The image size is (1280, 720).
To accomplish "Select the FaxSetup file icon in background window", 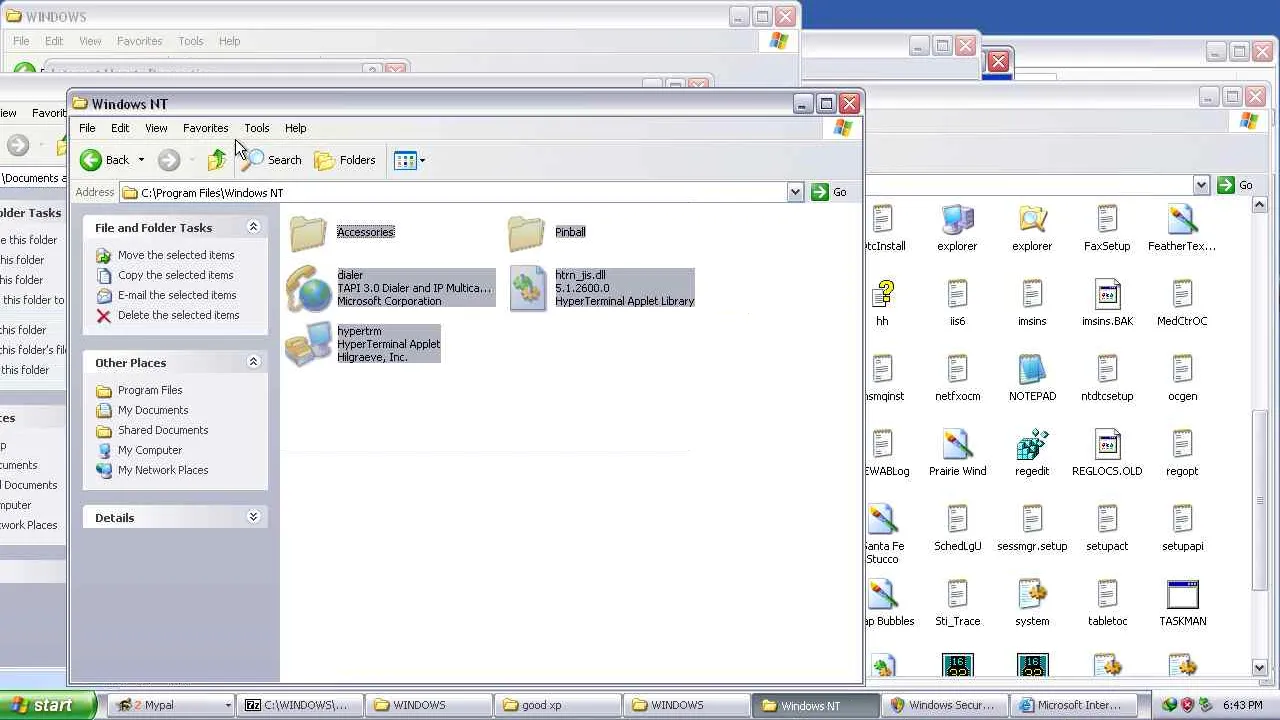I will (x=1107, y=220).
